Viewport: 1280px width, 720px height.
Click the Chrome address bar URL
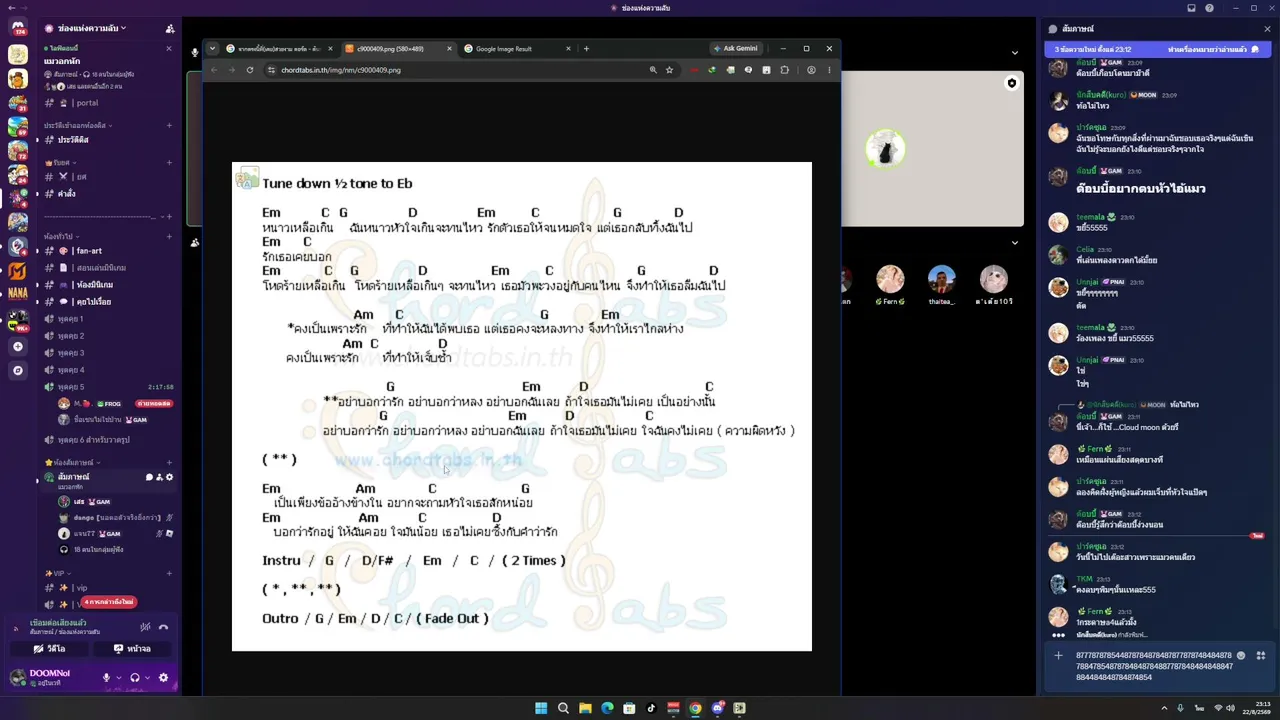click(x=341, y=70)
